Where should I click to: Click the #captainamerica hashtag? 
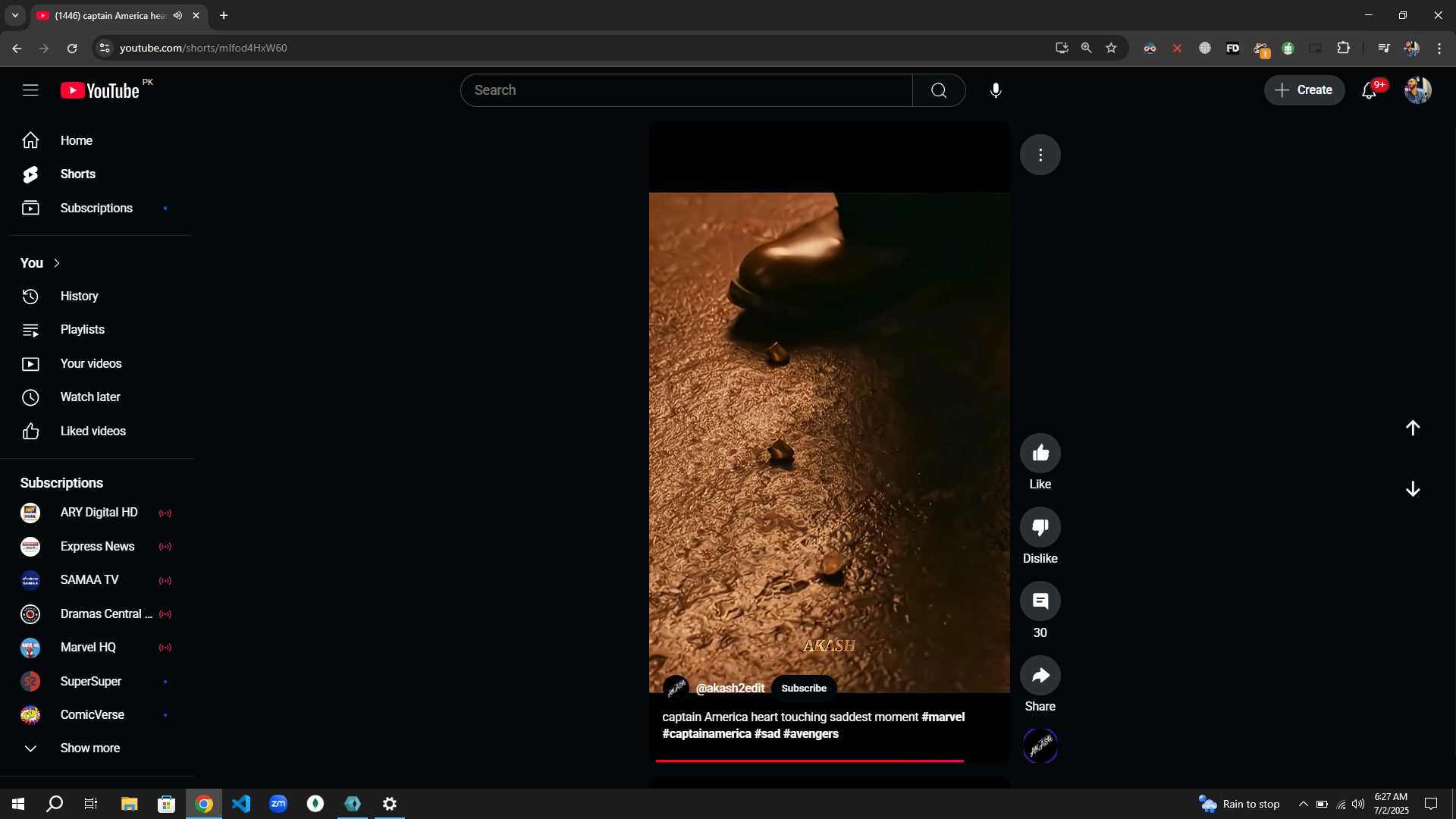click(707, 733)
